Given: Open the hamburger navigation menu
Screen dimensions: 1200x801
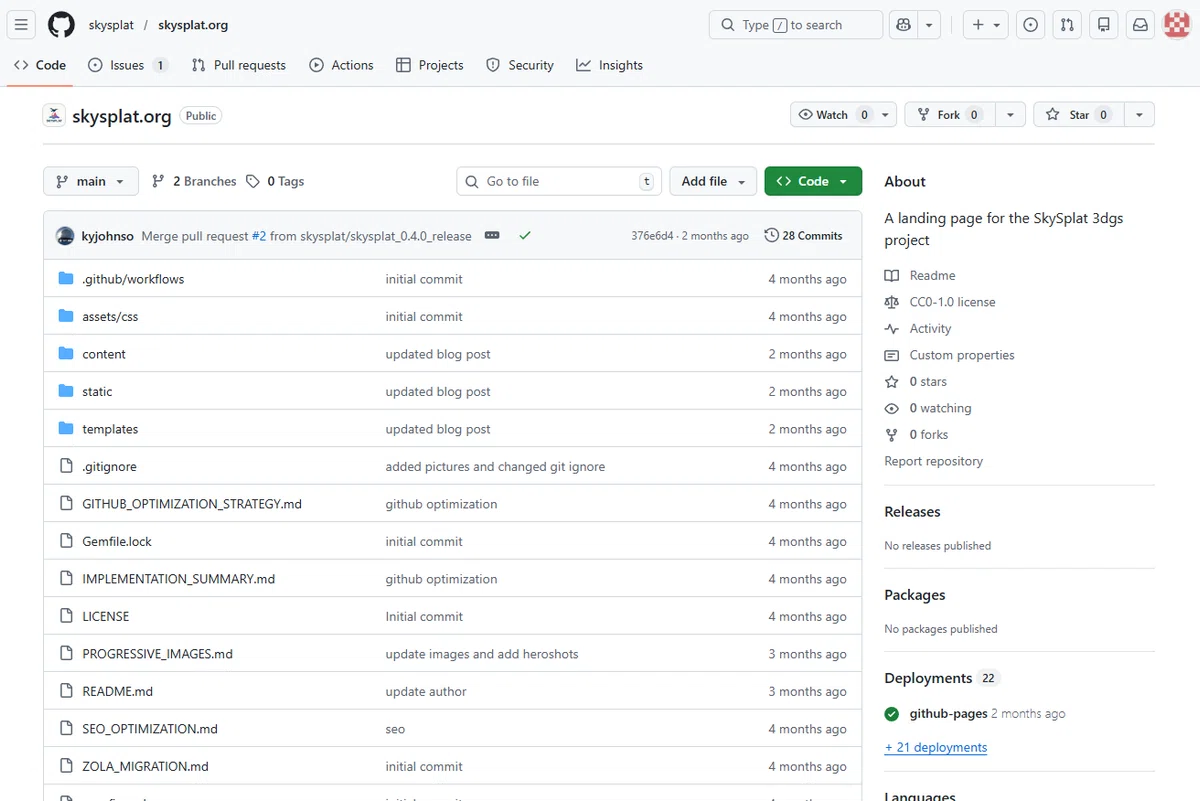Looking at the screenshot, I should 22,25.
